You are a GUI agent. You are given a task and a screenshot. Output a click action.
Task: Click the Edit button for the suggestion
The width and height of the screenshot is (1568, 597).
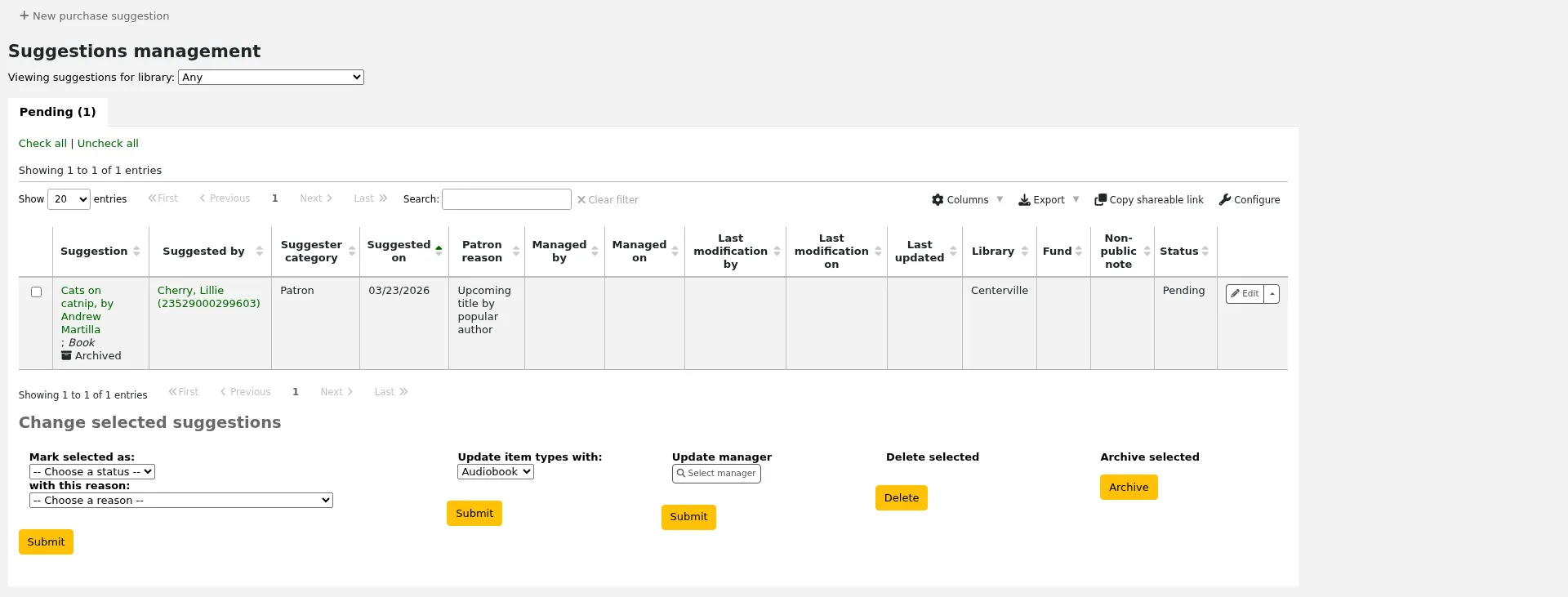(x=1245, y=293)
